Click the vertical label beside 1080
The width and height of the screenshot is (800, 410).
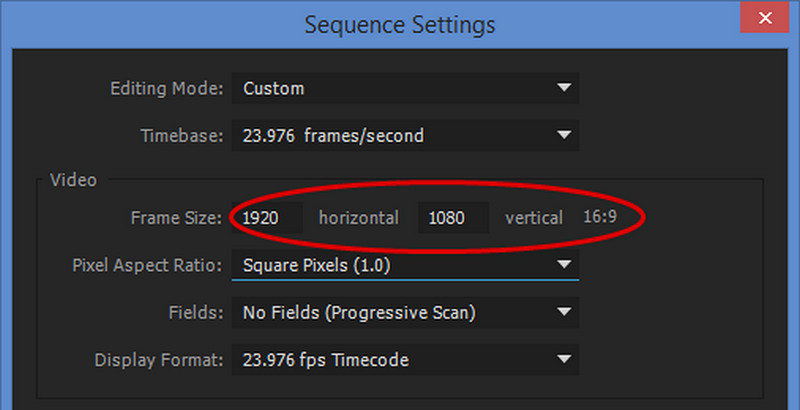[534, 218]
